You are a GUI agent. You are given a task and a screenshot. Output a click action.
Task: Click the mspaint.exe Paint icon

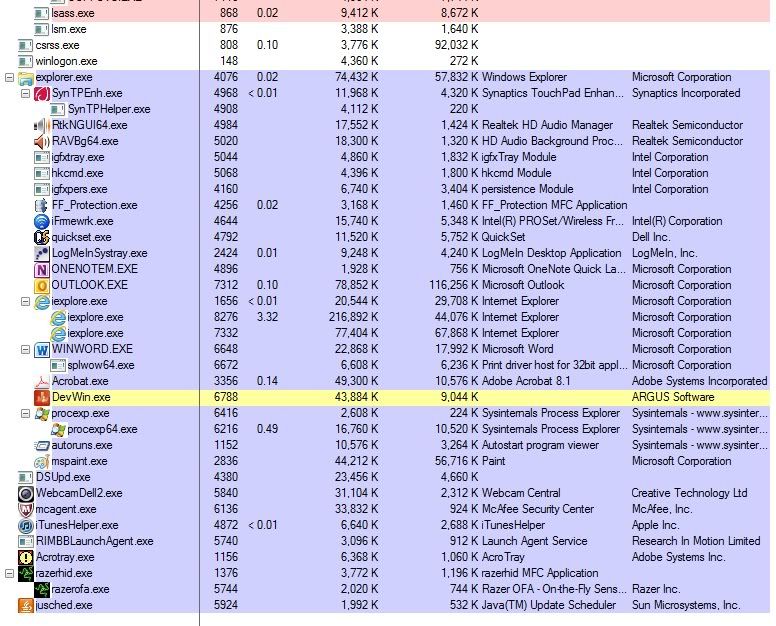[x=42, y=462]
